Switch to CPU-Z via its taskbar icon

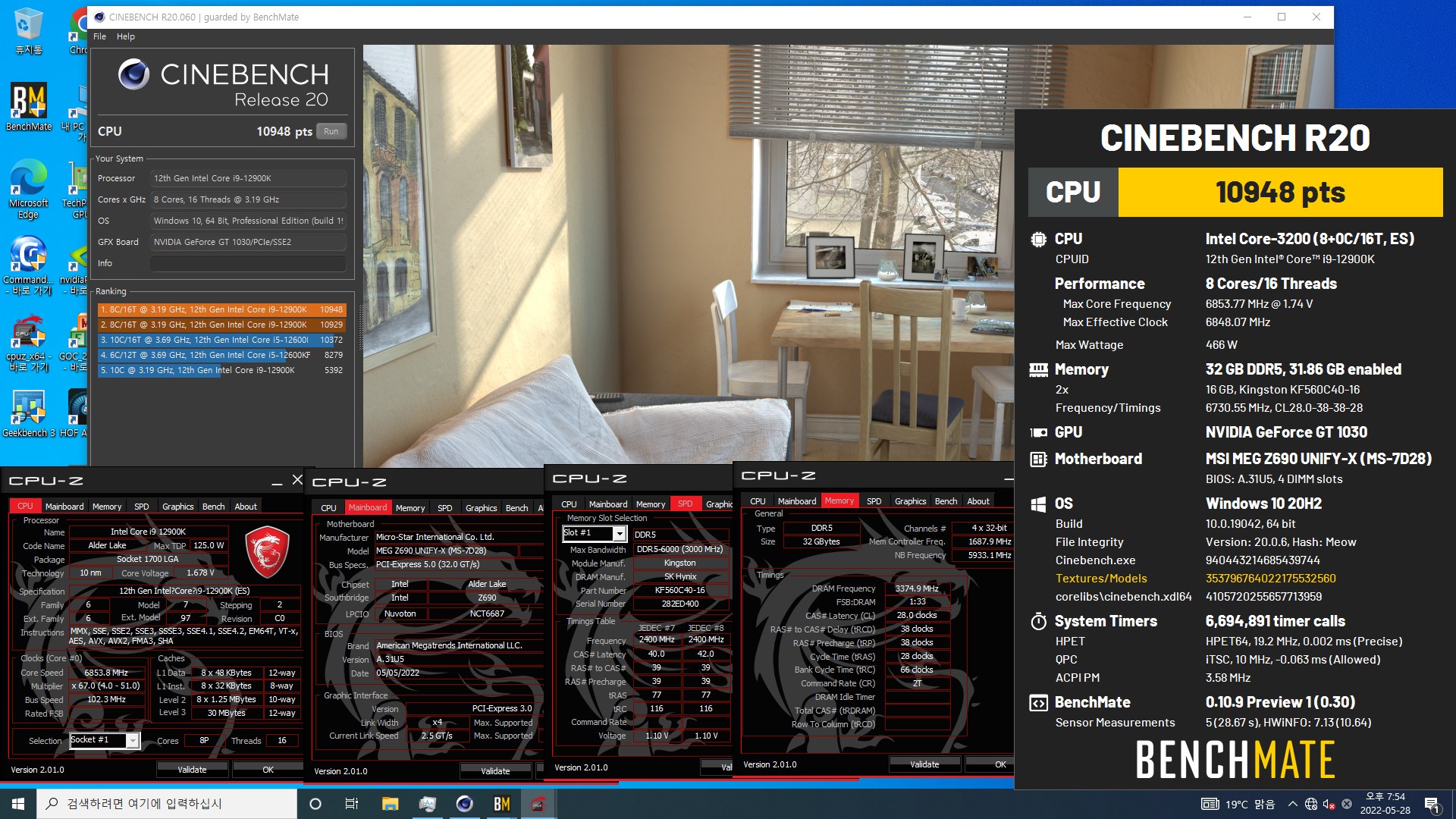point(538,804)
